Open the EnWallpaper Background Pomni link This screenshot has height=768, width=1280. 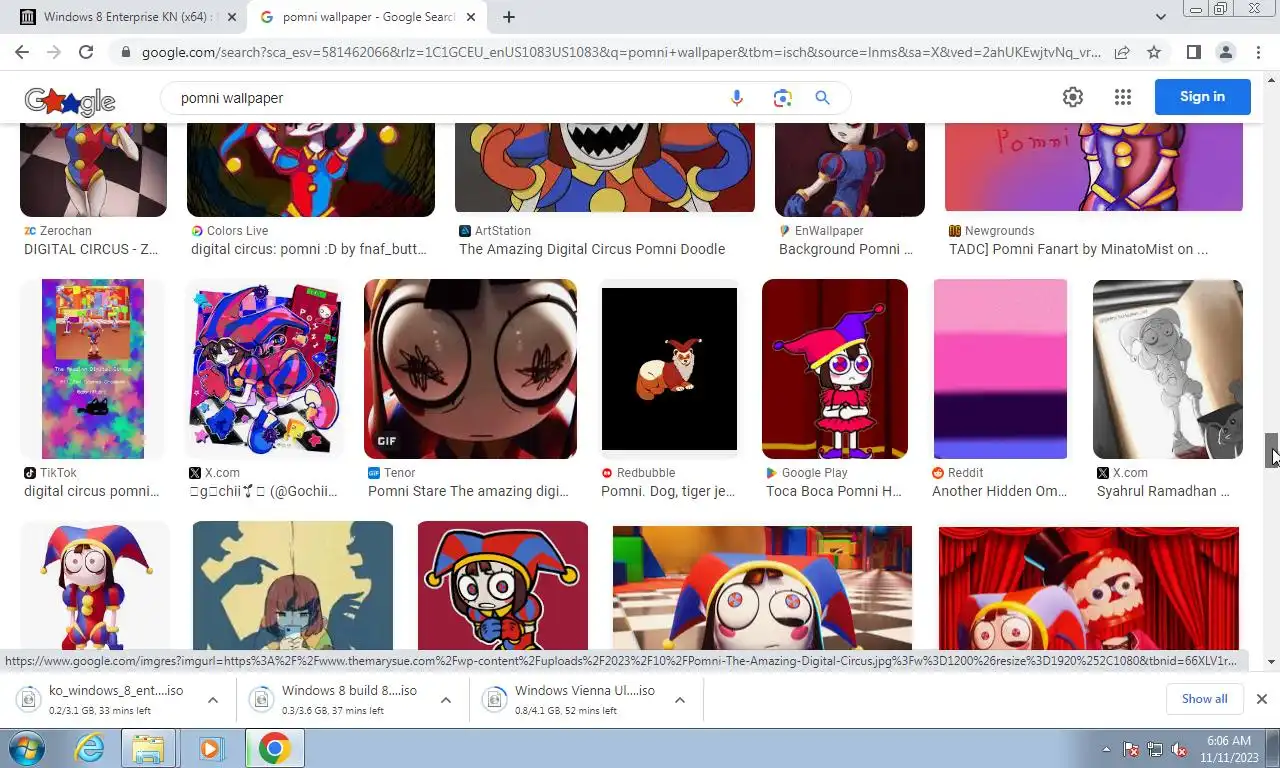pyautogui.click(x=846, y=249)
